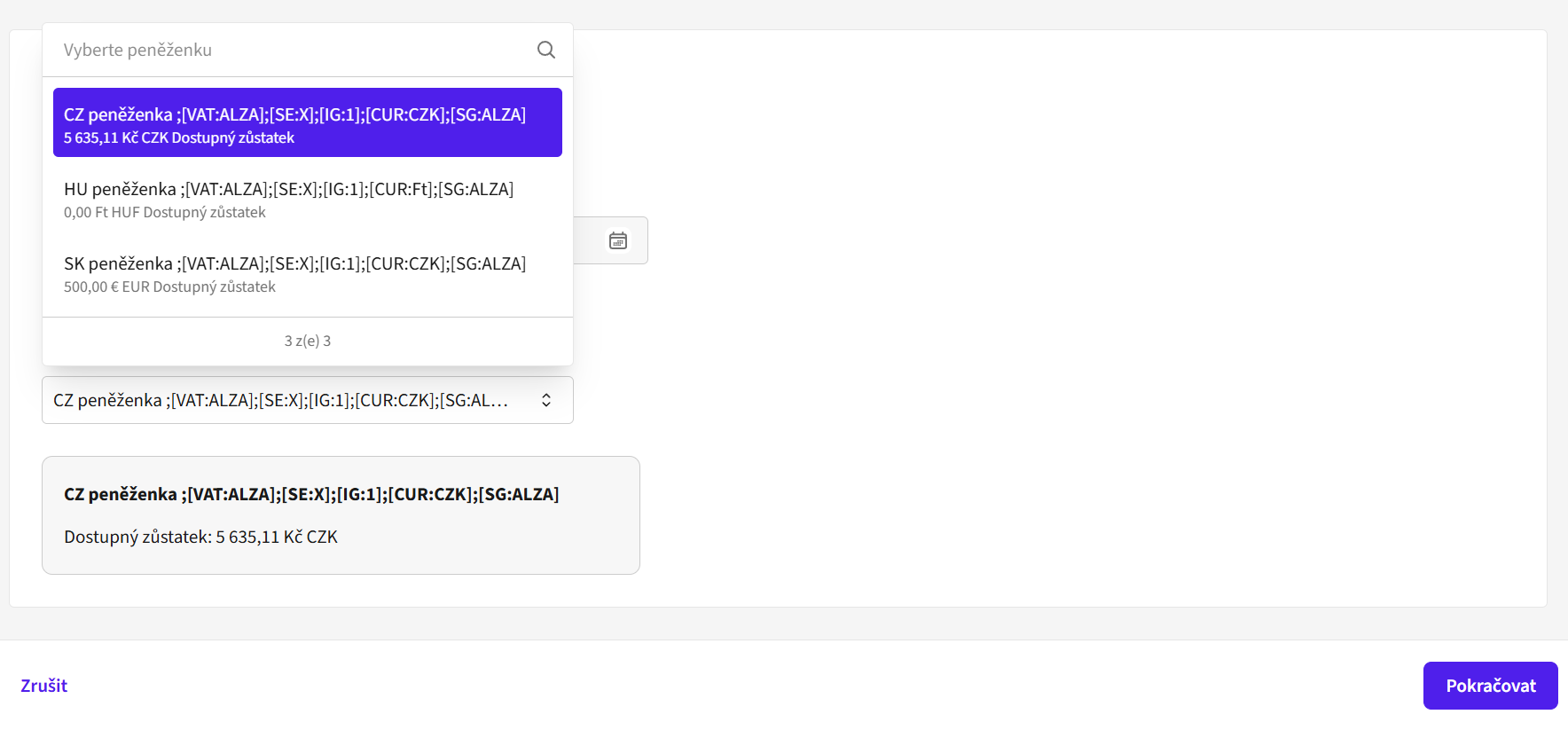Choose the HU peněženka wallet option
This screenshot has width=1568, height=730.
tap(308, 200)
